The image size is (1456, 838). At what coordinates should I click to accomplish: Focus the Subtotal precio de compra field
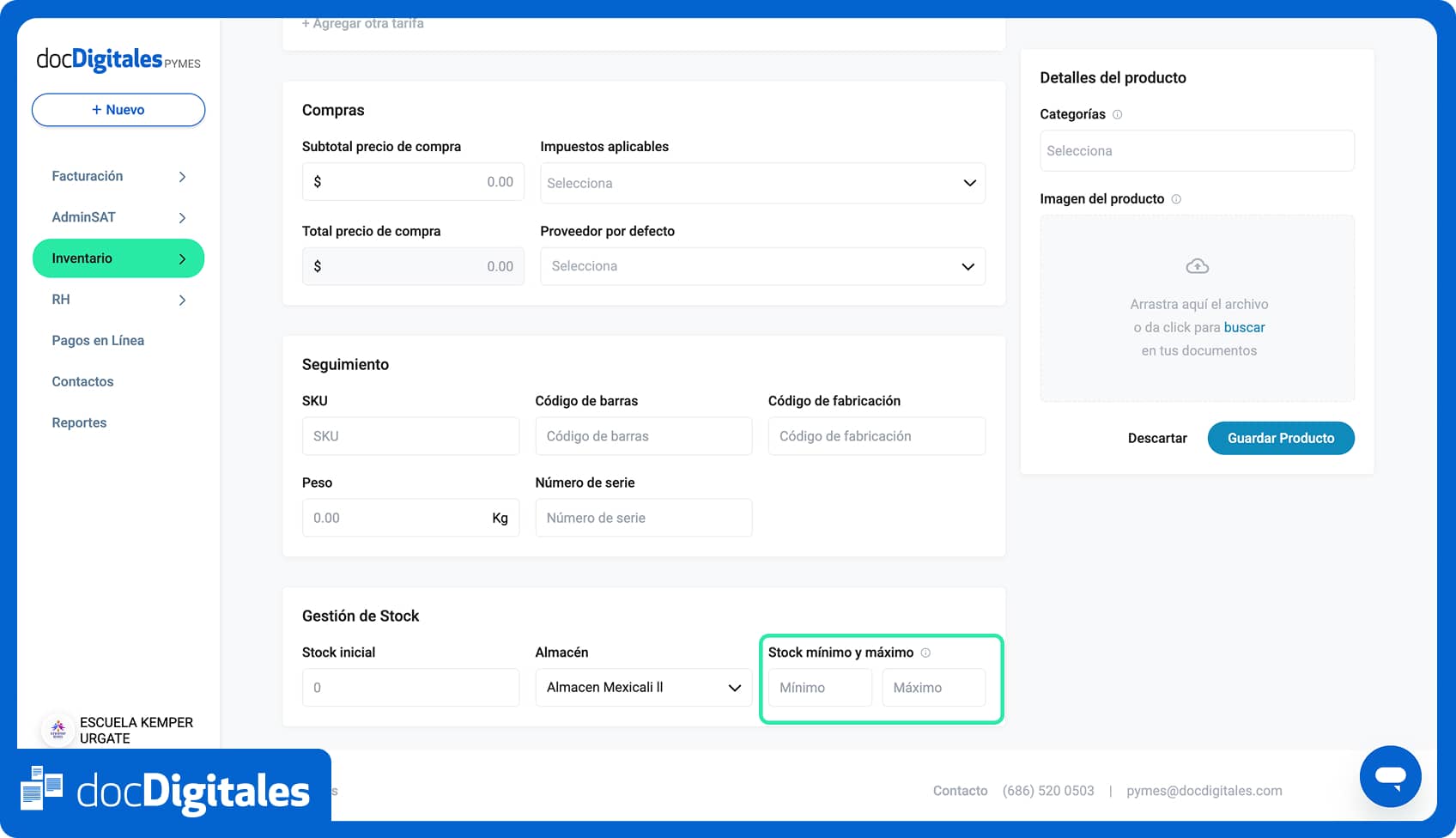(x=413, y=182)
